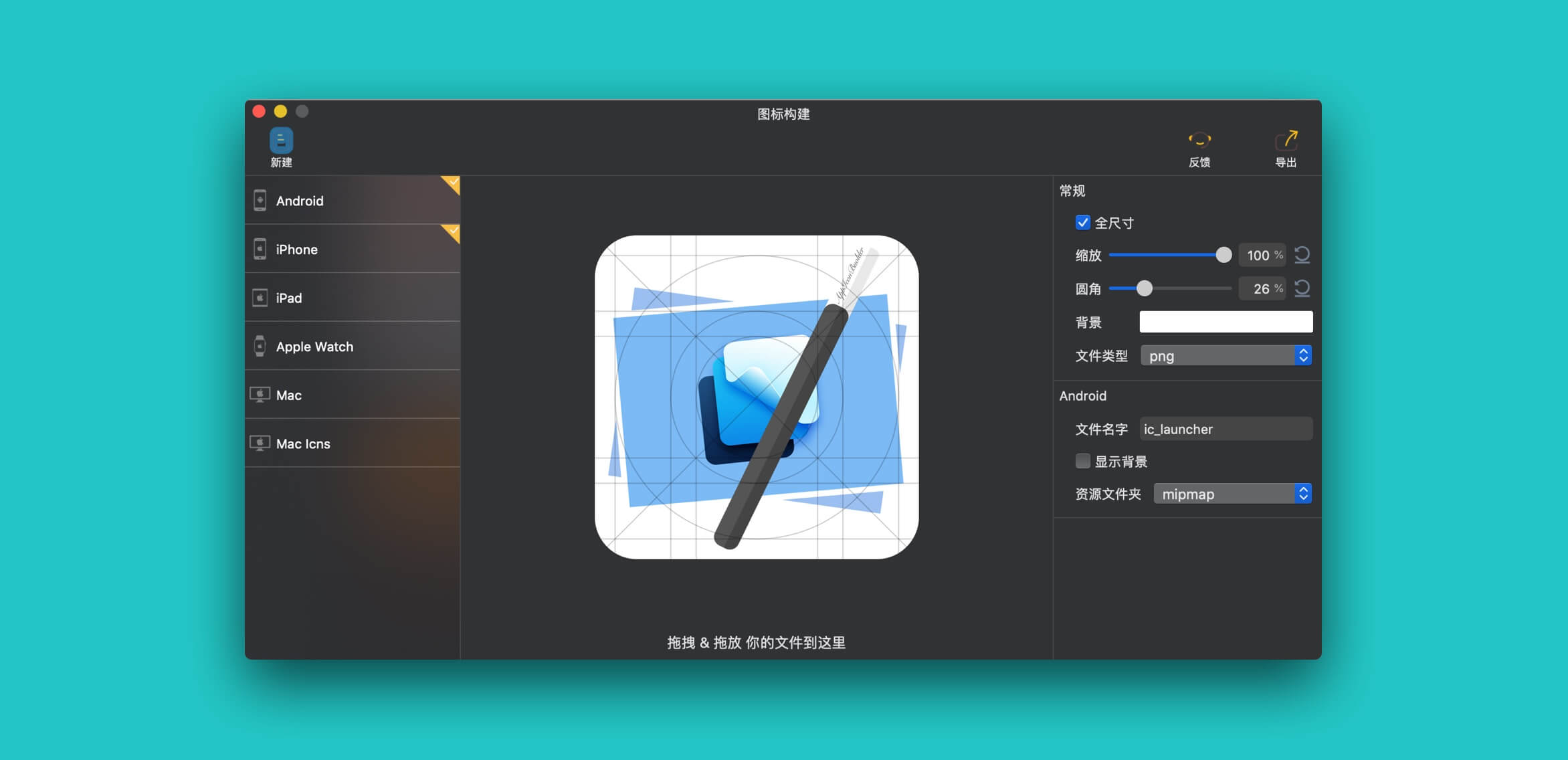Click the Apple Watch device icon
The height and width of the screenshot is (760, 1568).
(260, 347)
